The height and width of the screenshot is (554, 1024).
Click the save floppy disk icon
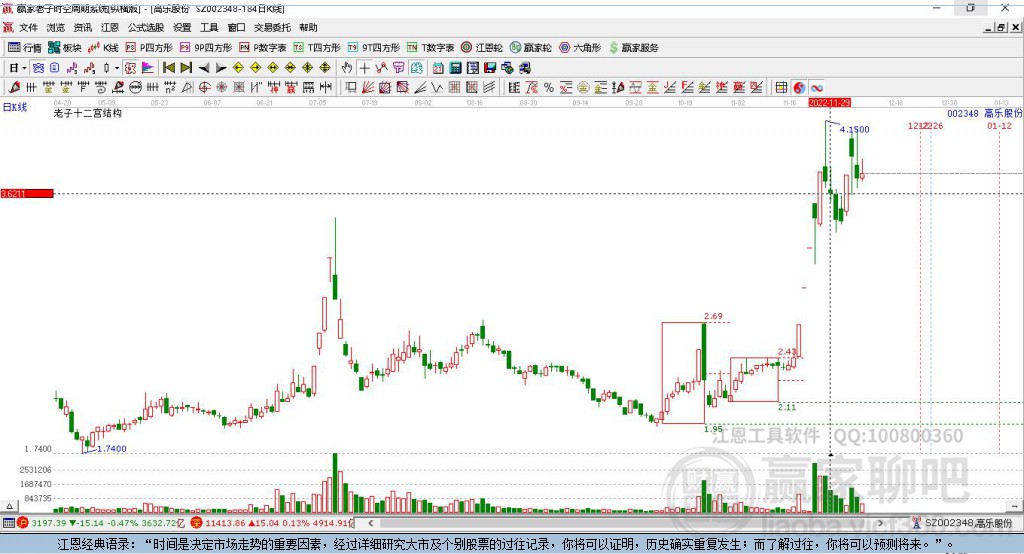point(490,68)
